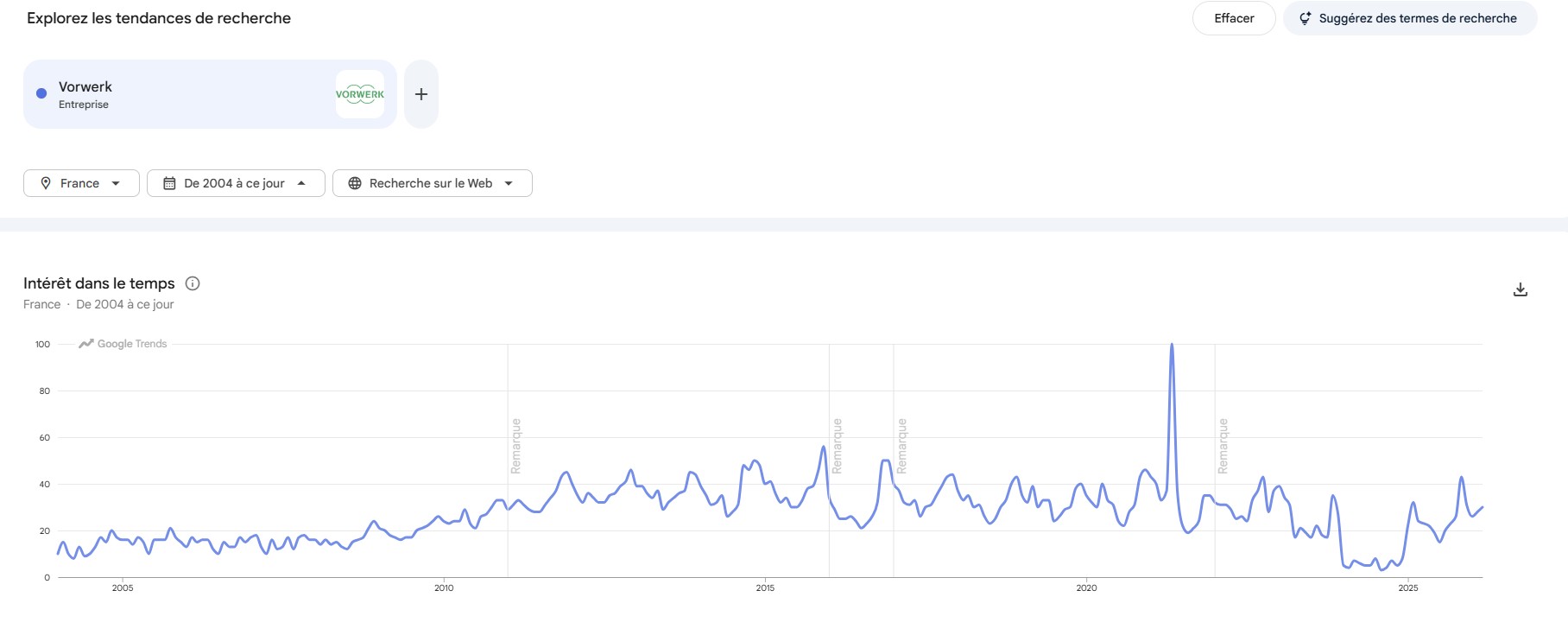The width and height of the screenshot is (1568, 635).
Task: Click the chart's highest peak at 100
Action: pyautogui.click(x=1172, y=345)
